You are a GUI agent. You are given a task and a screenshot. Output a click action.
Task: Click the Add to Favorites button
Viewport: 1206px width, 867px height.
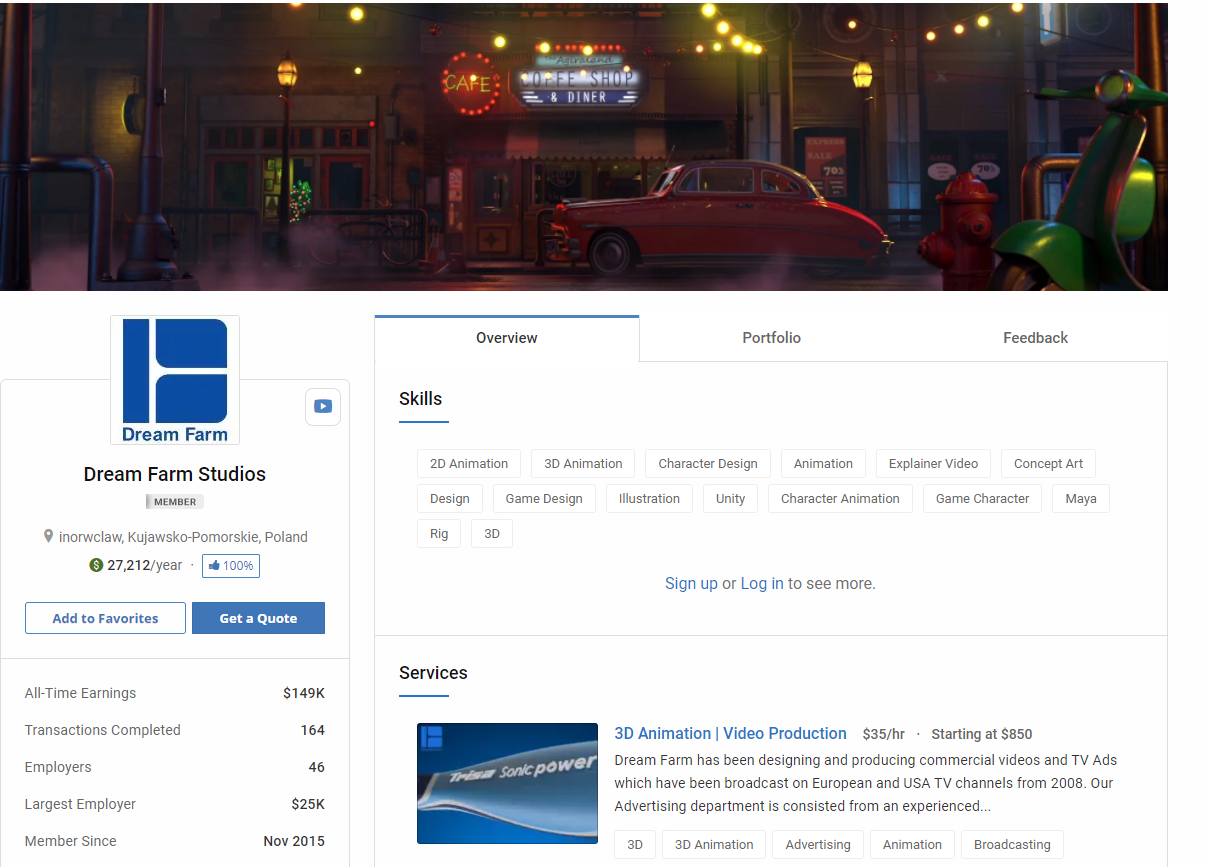coord(105,617)
